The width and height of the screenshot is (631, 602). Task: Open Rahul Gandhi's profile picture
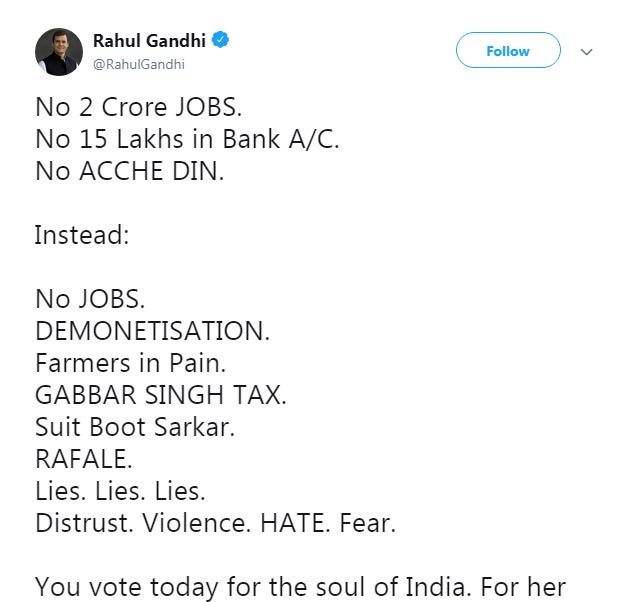click(x=59, y=52)
